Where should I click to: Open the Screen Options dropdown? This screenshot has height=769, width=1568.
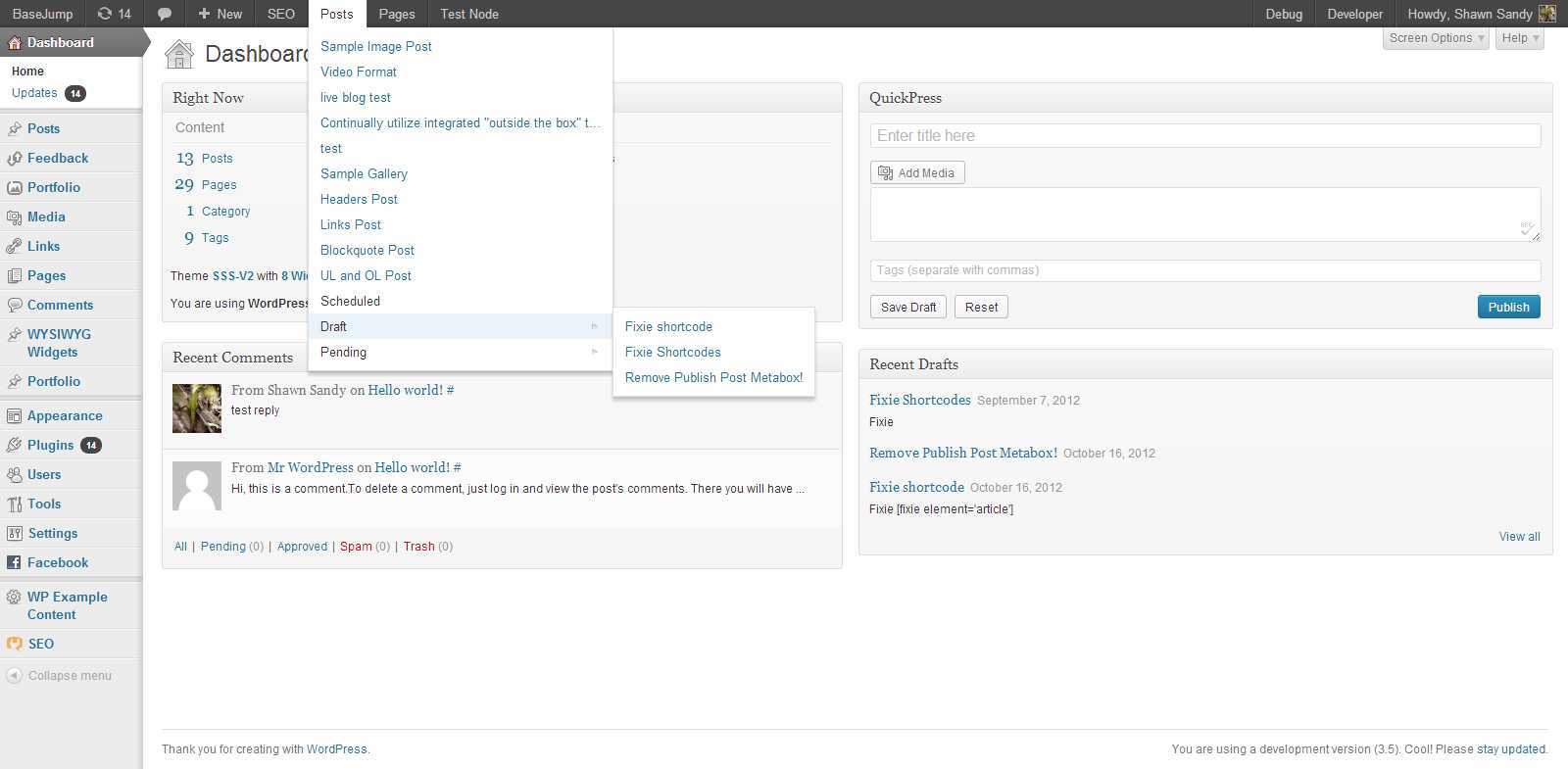coord(1437,38)
